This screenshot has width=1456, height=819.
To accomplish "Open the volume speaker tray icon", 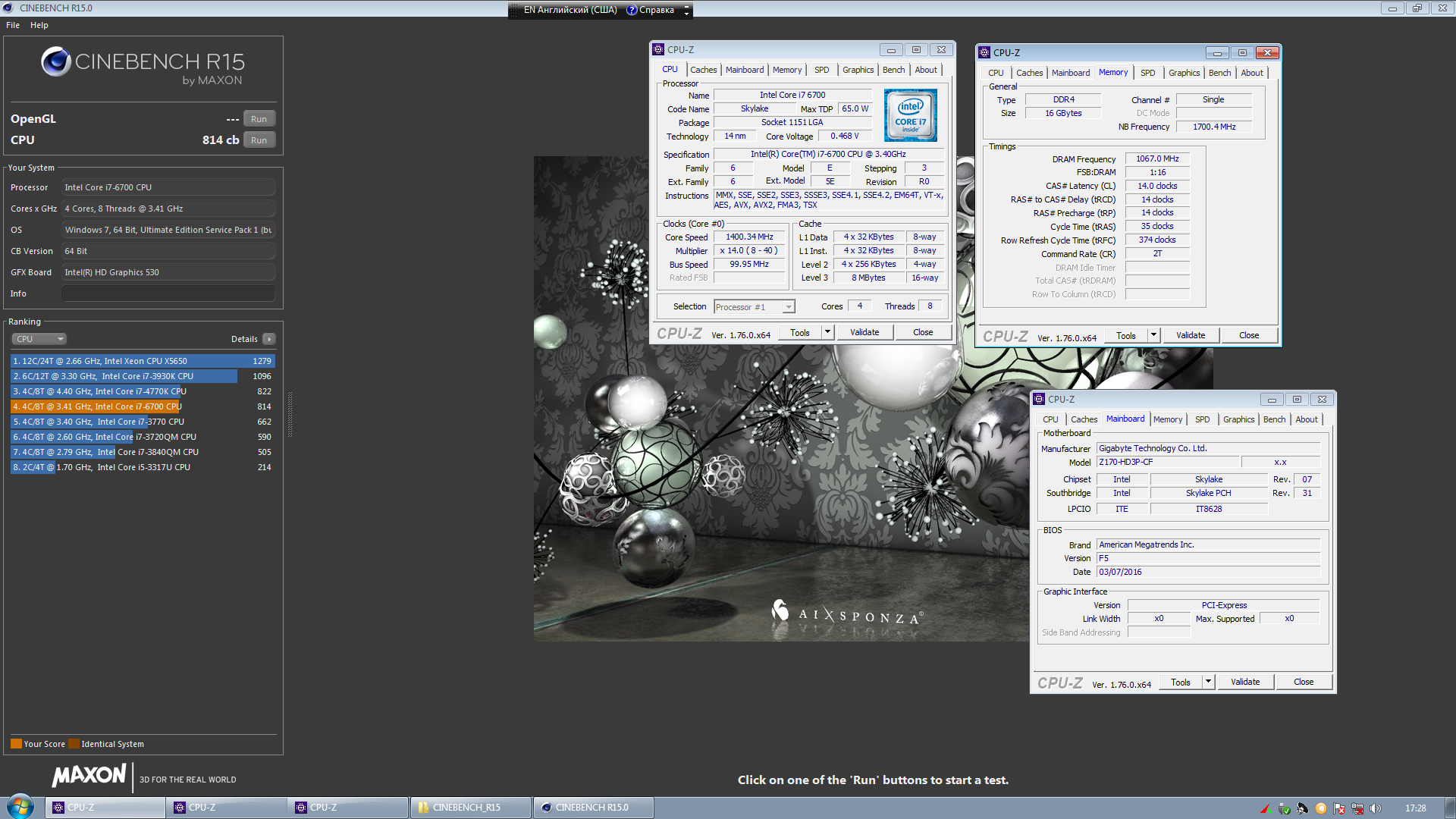I will click(x=1376, y=808).
